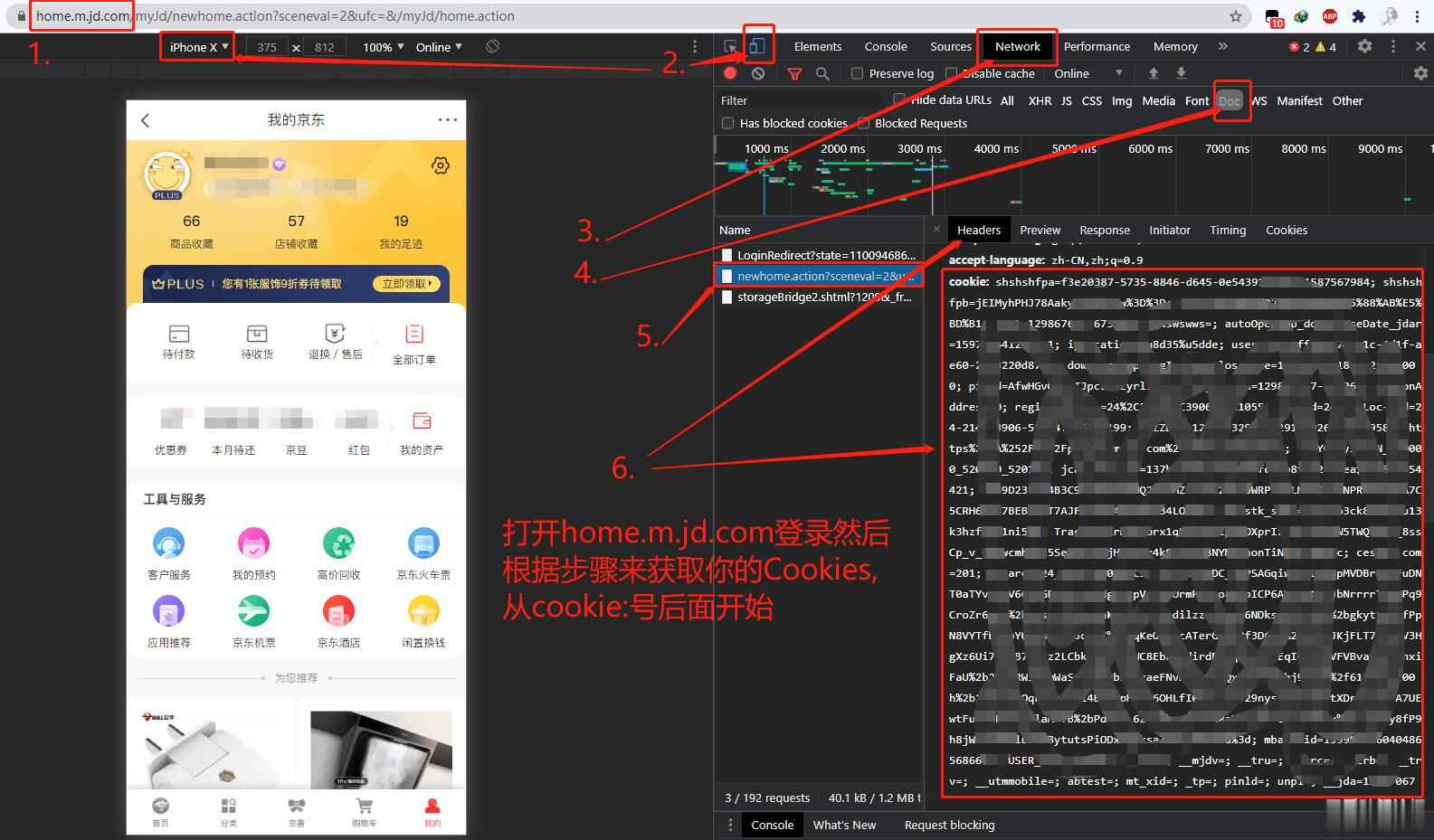Screen dimensions: 1434x840
Task: Open the What's New drawer tab
Action: pyautogui.click(x=844, y=825)
